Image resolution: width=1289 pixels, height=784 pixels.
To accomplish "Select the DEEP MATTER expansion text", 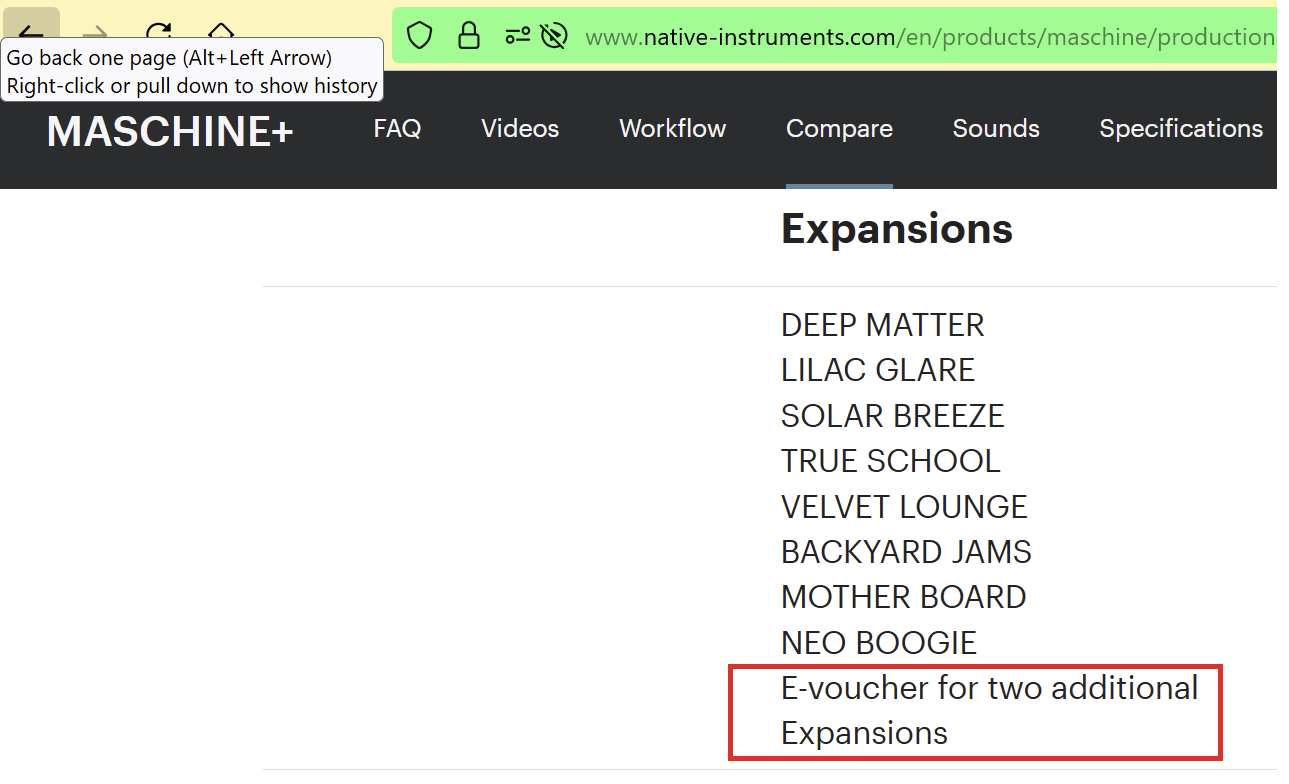I will (882, 325).
